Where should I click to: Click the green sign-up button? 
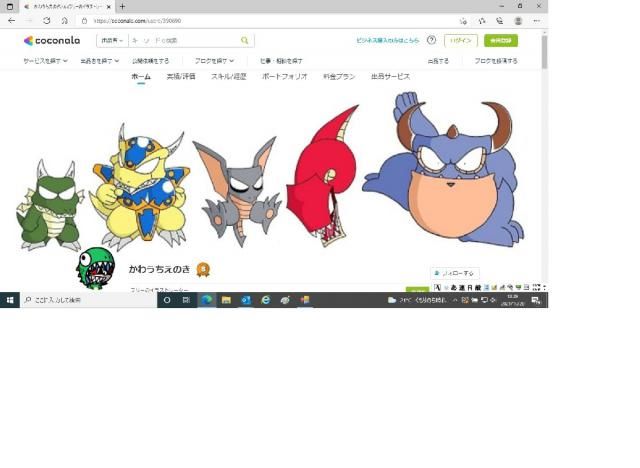click(501, 40)
